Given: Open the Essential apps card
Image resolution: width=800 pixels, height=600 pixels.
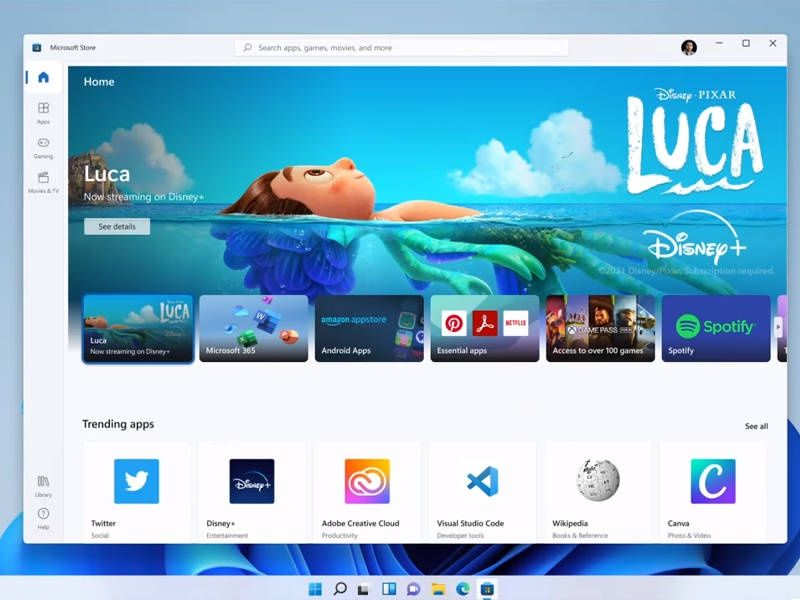Looking at the screenshot, I should point(485,328).
